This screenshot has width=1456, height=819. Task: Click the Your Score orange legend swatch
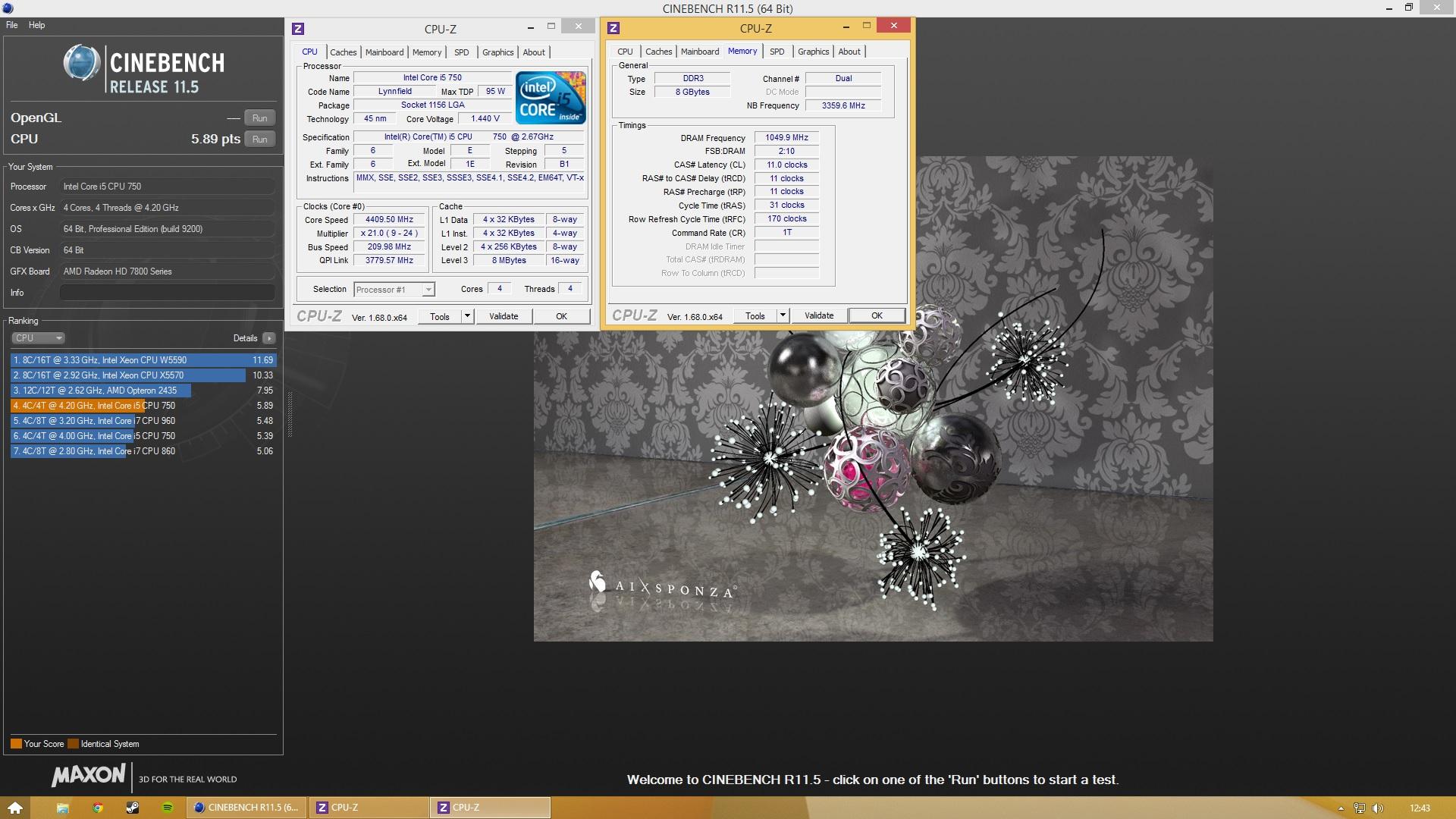[16, 744]
